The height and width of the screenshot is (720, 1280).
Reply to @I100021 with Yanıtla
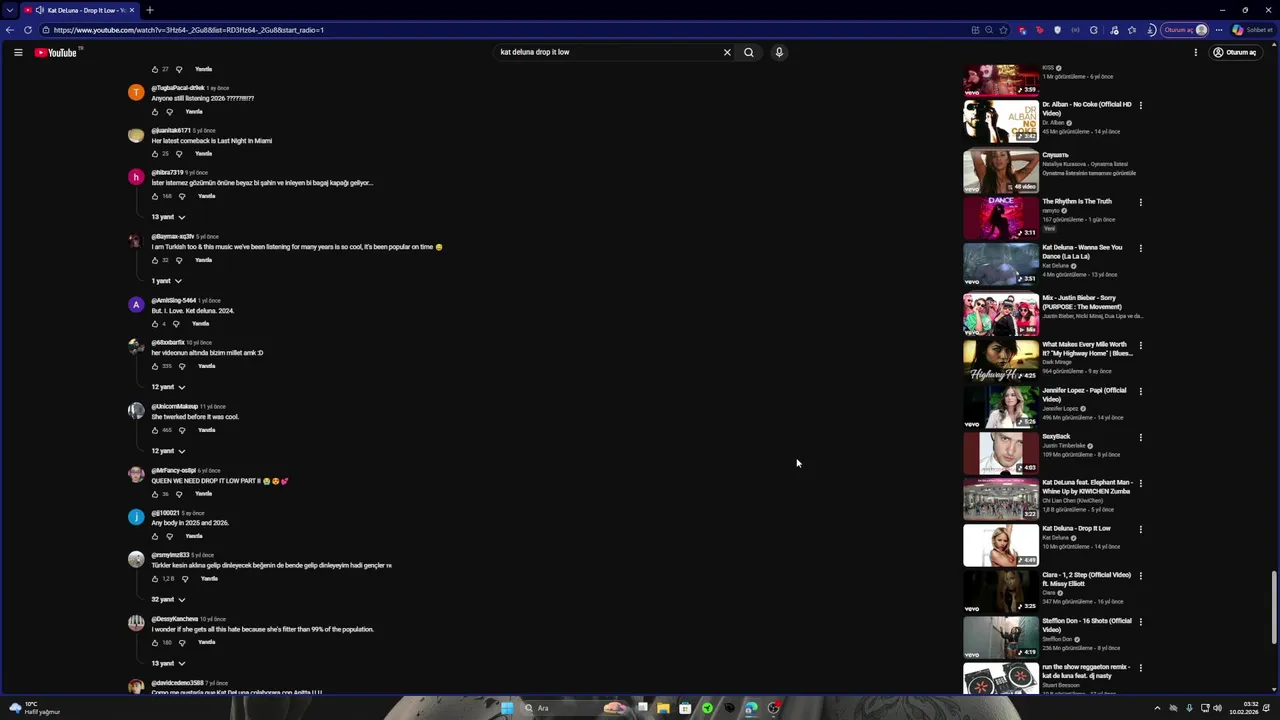194,536
